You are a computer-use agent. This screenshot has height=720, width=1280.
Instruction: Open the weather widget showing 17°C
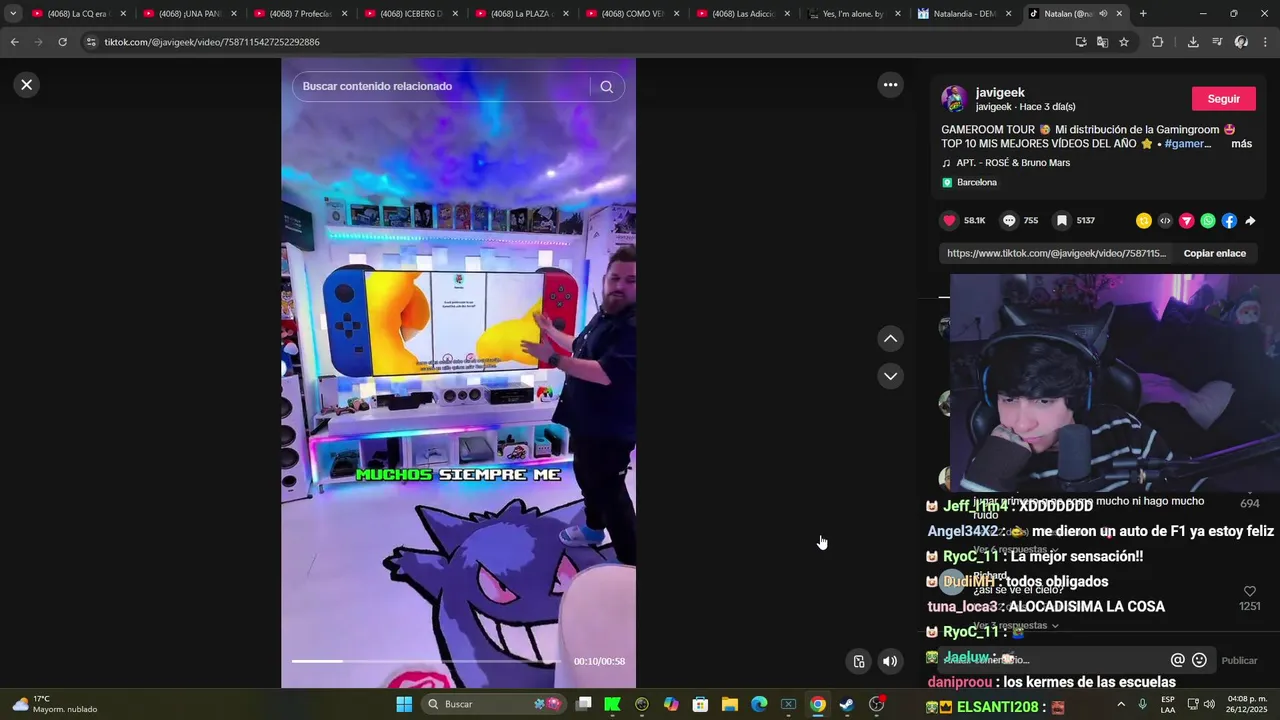click(55, 704)
